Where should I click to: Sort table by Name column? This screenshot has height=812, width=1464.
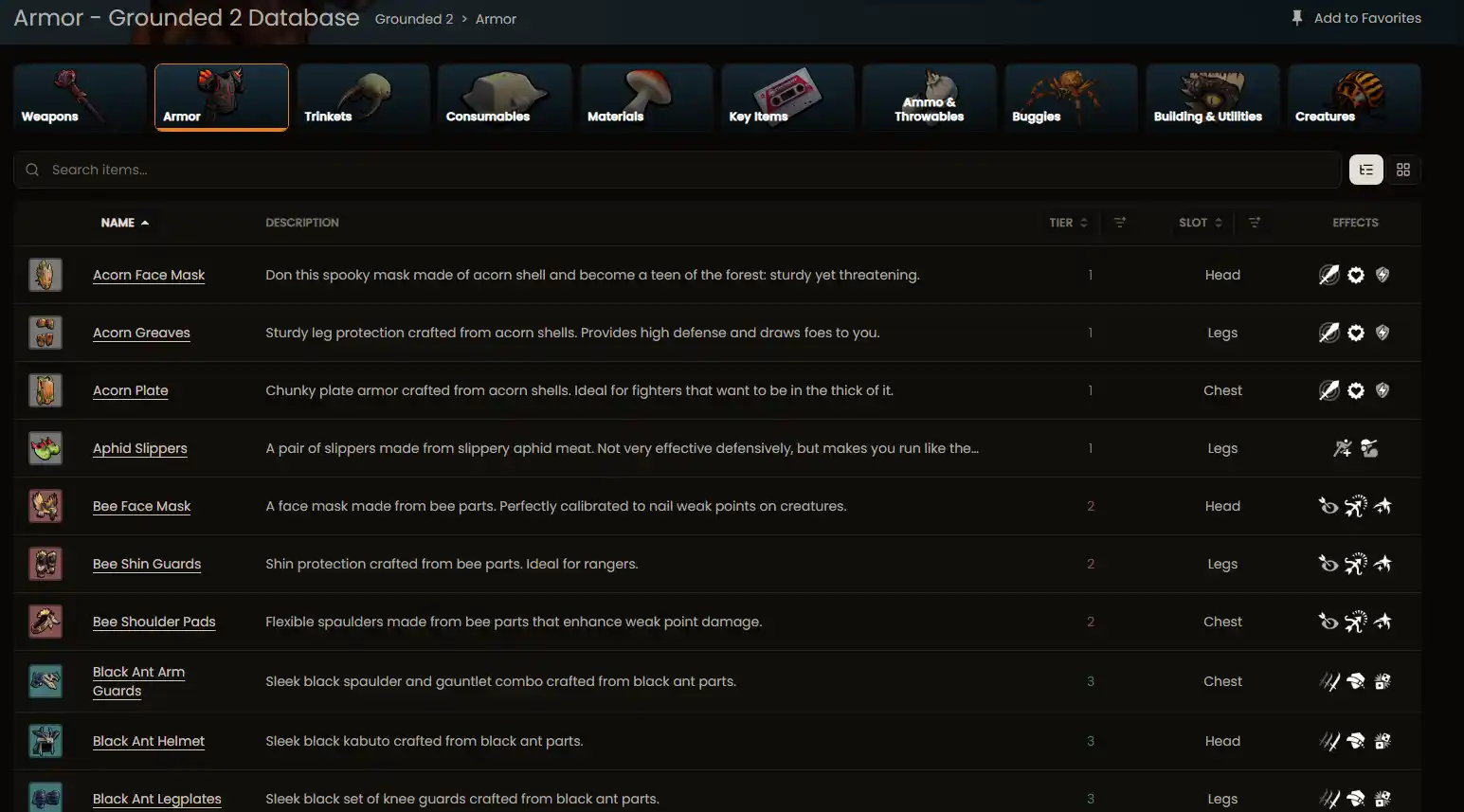pos(125,223)
